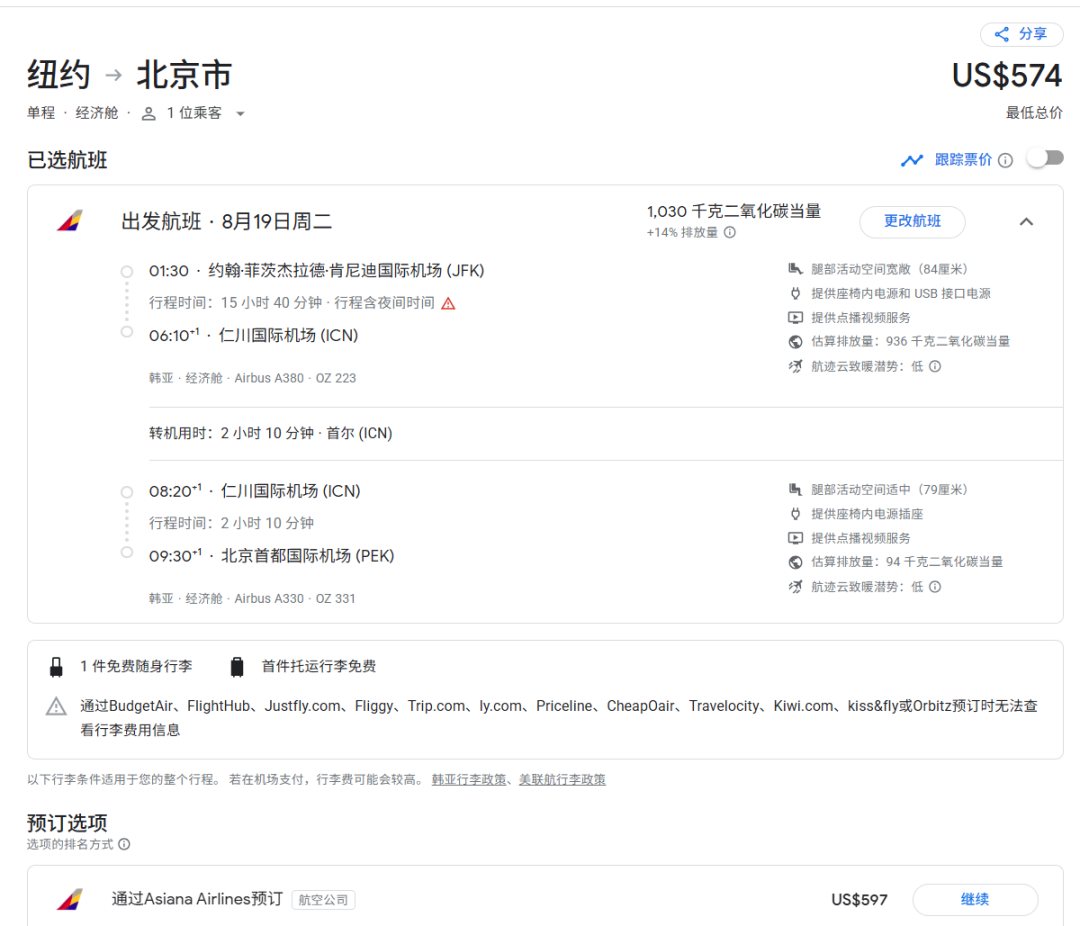Click info icon beside +14% 排放量
The image size is (1080, 926).
tap(730, 233)
